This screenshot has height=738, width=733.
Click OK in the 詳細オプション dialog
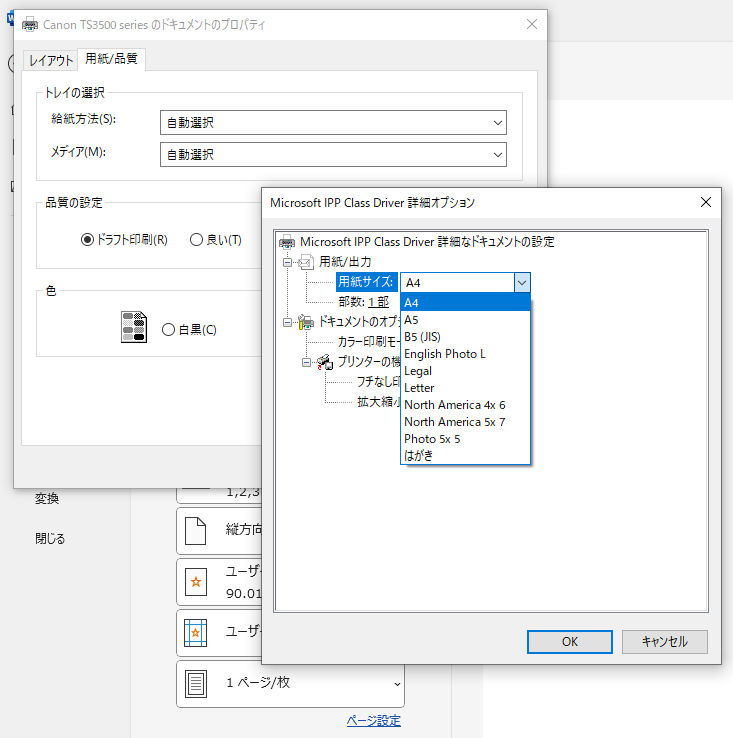[x=570, y=642]
